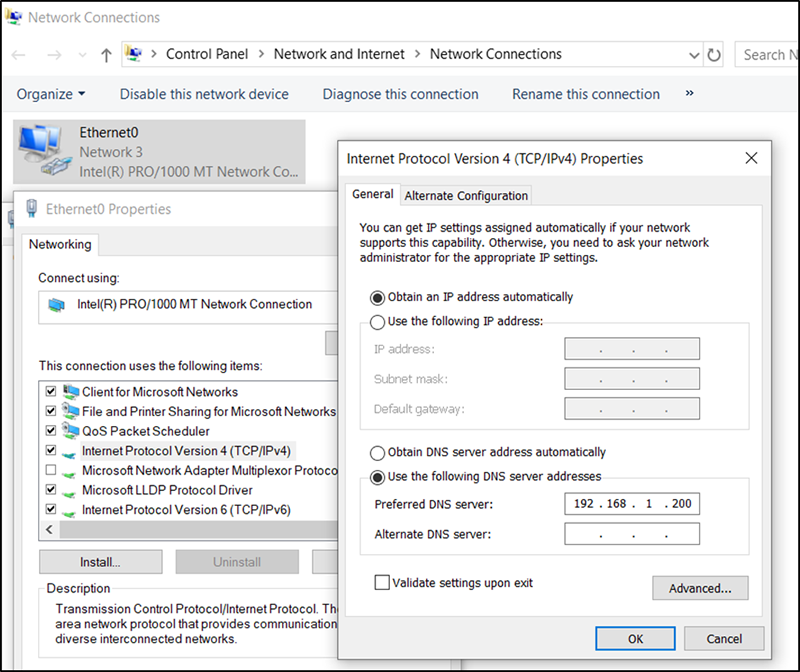800x672 pixels.
Task: Click the Alternate DNS server input field
Action: [x=632, y=534]
